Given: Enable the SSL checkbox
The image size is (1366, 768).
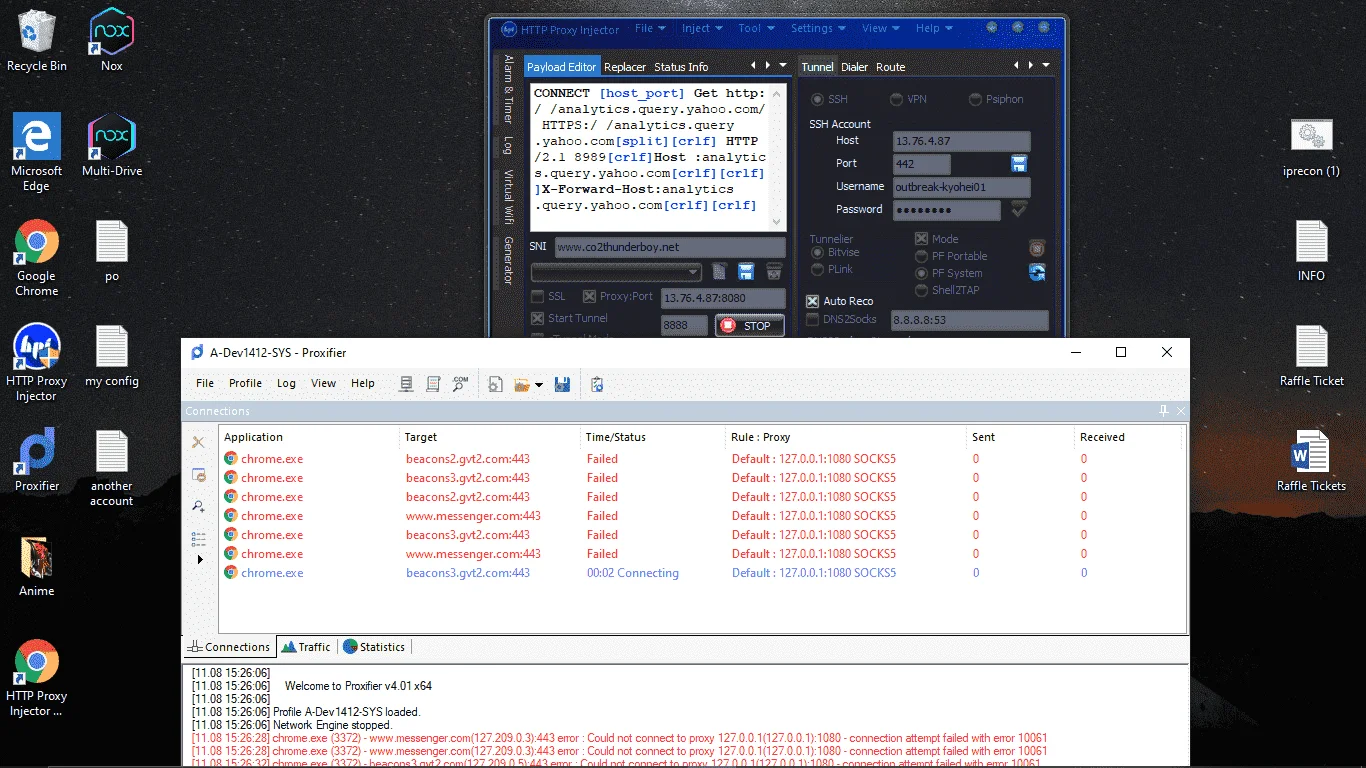Looking at the screenshot, I should pyautogui.click(x=538, y=296).
